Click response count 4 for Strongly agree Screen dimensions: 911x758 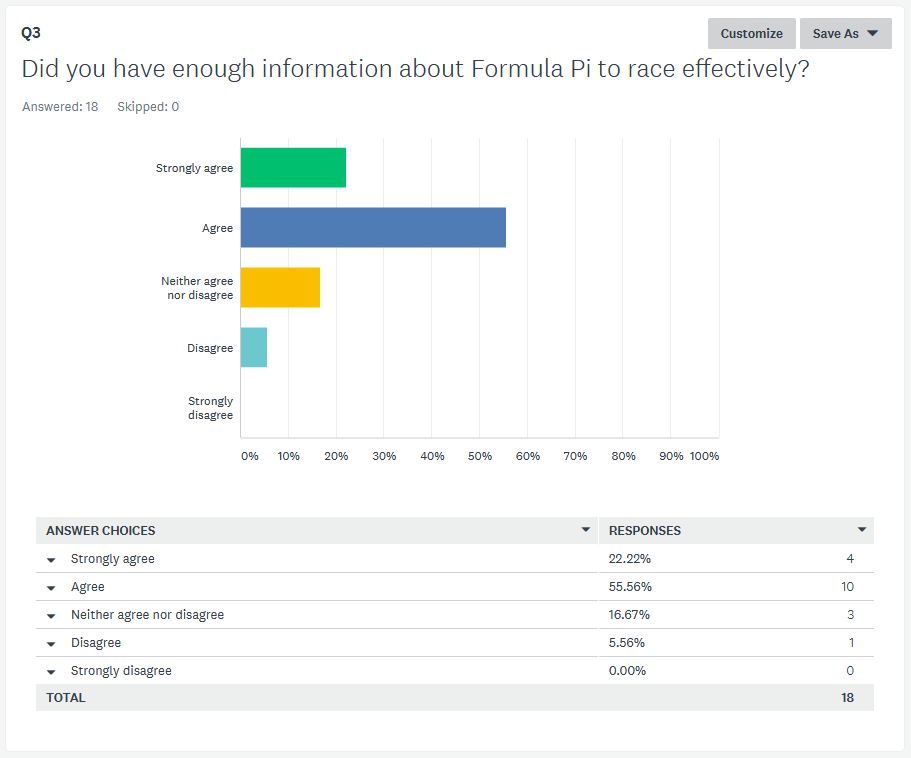pos(850,559)
